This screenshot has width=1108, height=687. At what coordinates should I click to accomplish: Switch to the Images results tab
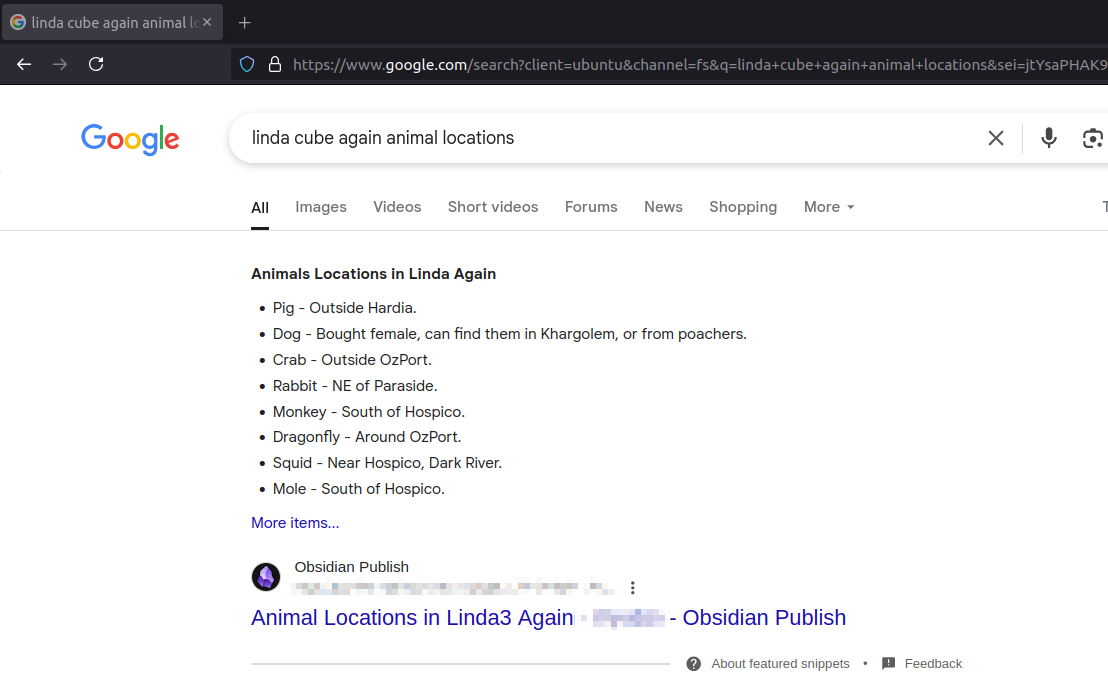321,207
